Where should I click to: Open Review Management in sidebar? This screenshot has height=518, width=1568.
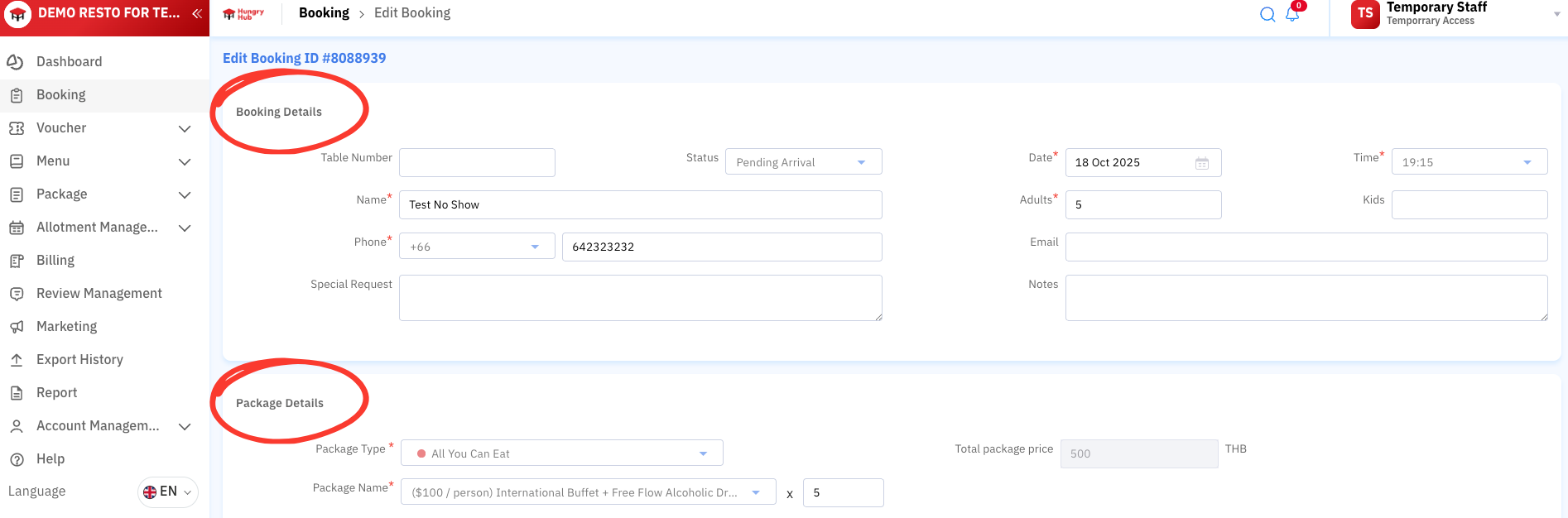click(104, 294)
